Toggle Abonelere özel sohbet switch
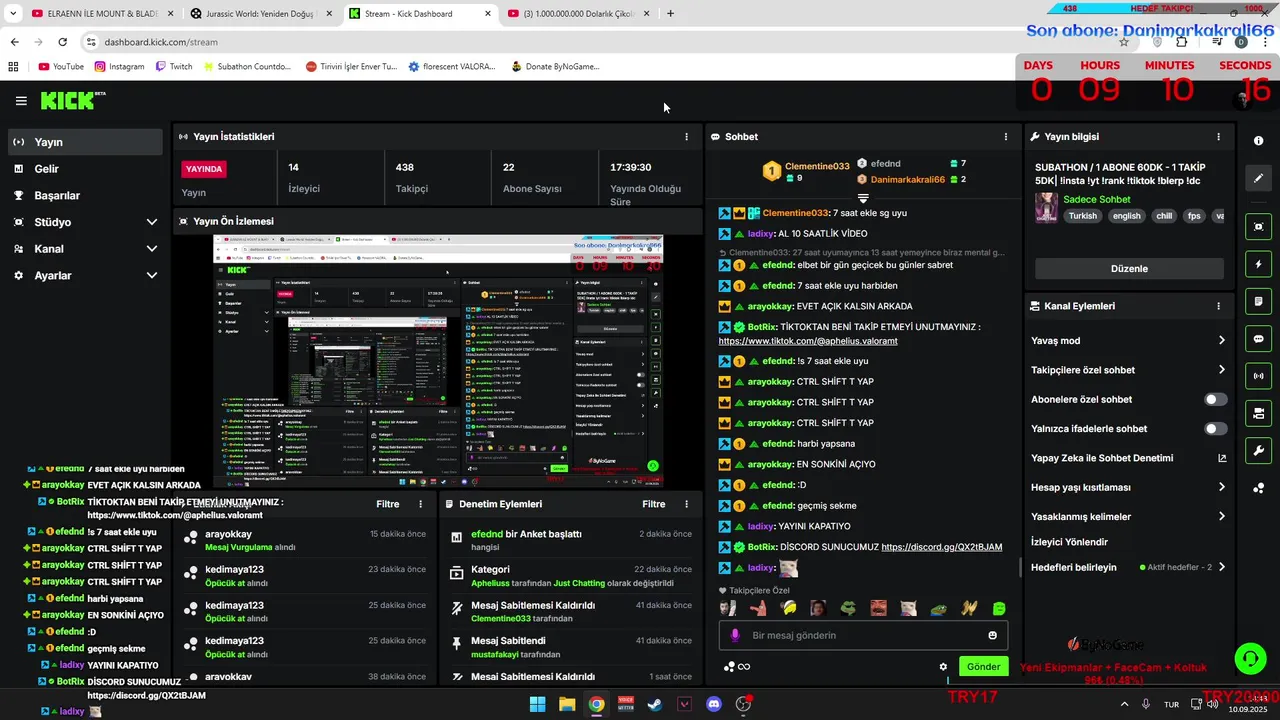The image size is (1280, 720). (x=1215, y=399)
